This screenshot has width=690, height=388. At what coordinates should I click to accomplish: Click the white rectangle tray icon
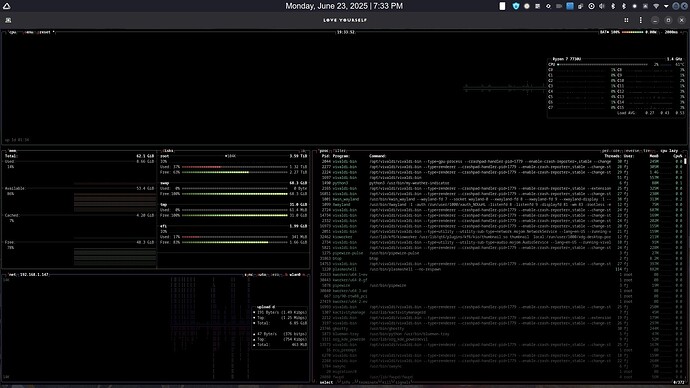[502, 6]
